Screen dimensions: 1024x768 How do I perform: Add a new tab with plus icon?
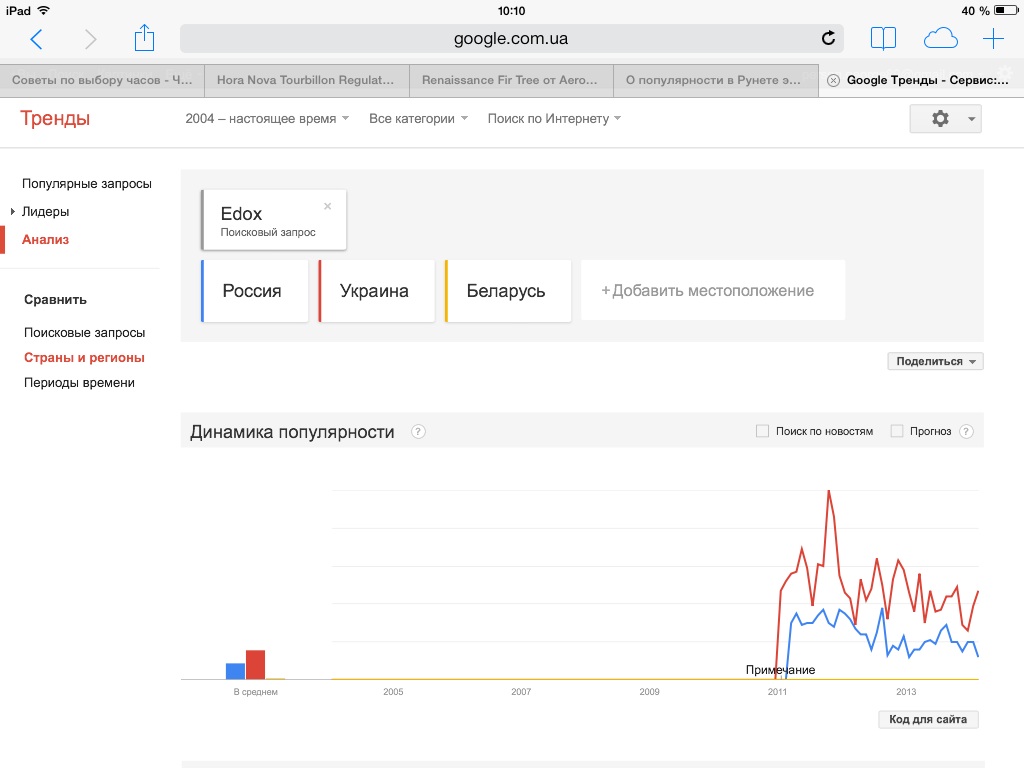pos(993,39)
